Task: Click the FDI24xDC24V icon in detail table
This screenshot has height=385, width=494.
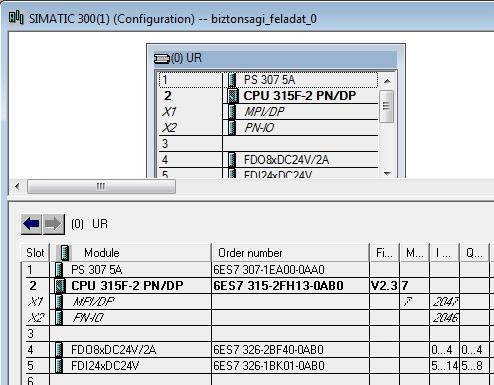Action: pos(59,366)
